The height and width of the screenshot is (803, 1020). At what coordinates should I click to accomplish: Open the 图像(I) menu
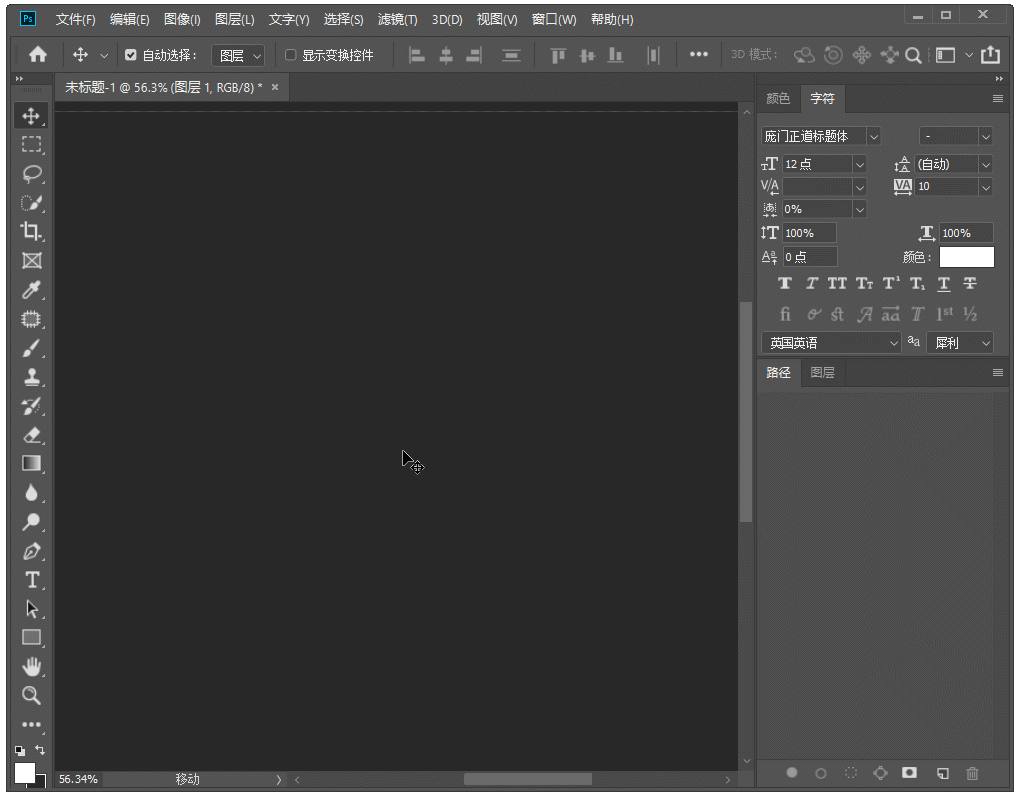coord(182,20)
